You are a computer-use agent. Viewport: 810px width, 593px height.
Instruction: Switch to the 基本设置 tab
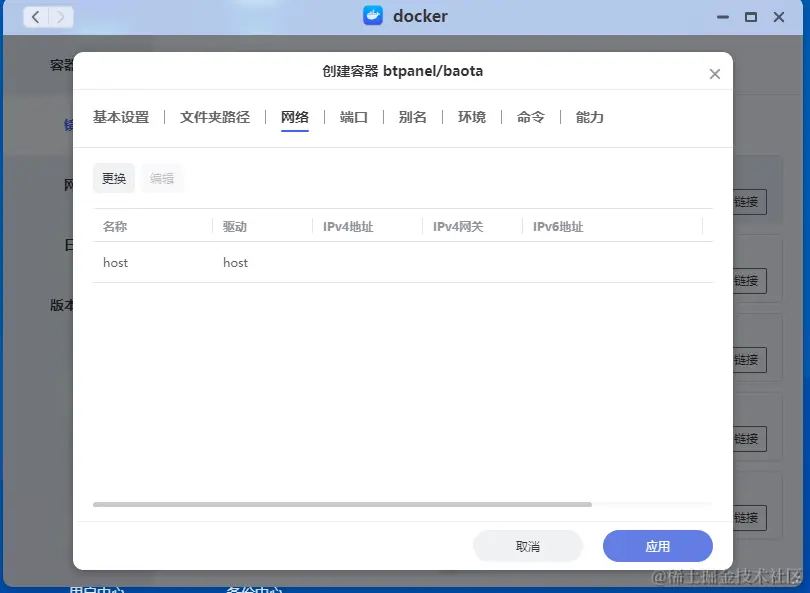tap(121, 117)
